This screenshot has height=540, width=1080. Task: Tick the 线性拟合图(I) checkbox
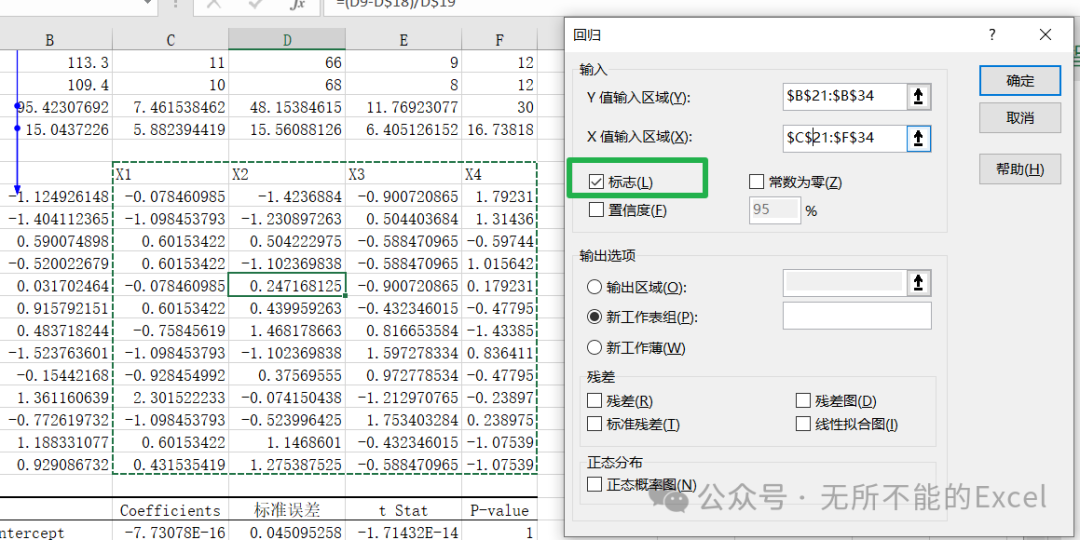802,424
